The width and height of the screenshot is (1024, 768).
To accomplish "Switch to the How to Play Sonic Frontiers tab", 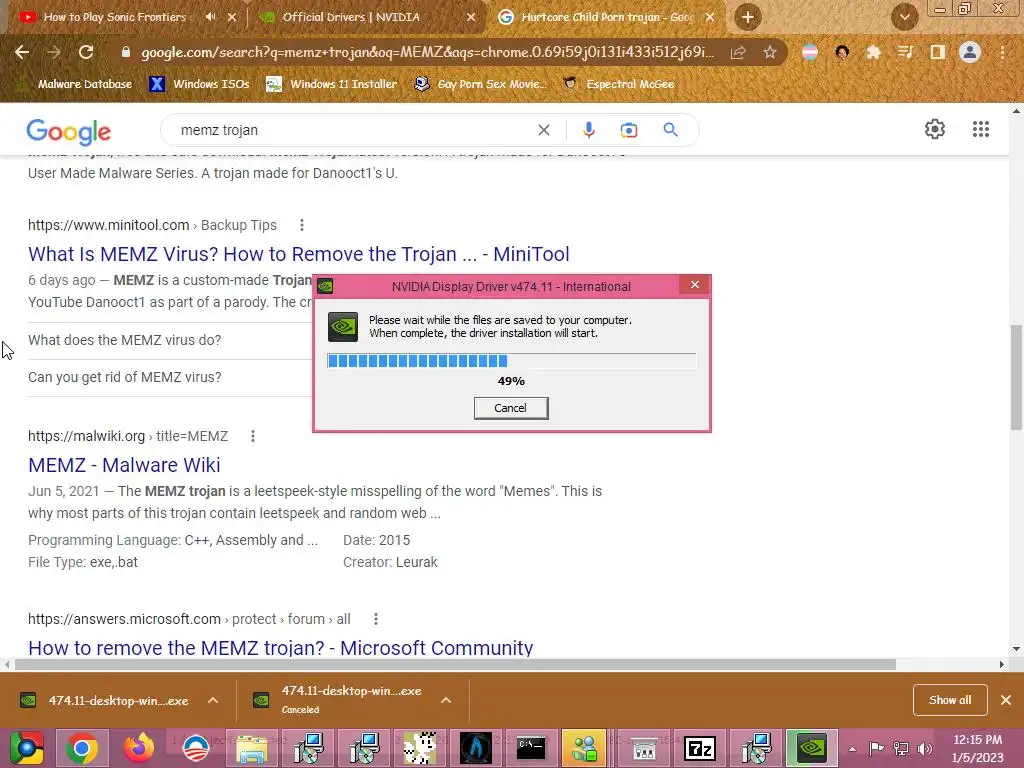I will [x=114, y=17].
